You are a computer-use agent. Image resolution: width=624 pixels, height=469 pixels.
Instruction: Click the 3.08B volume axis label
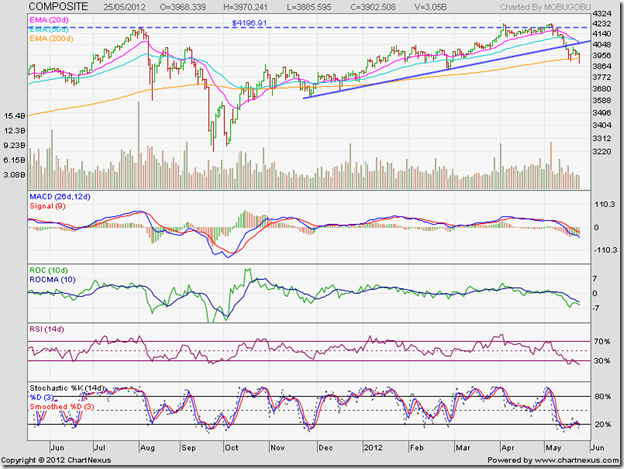pos(14,175)
